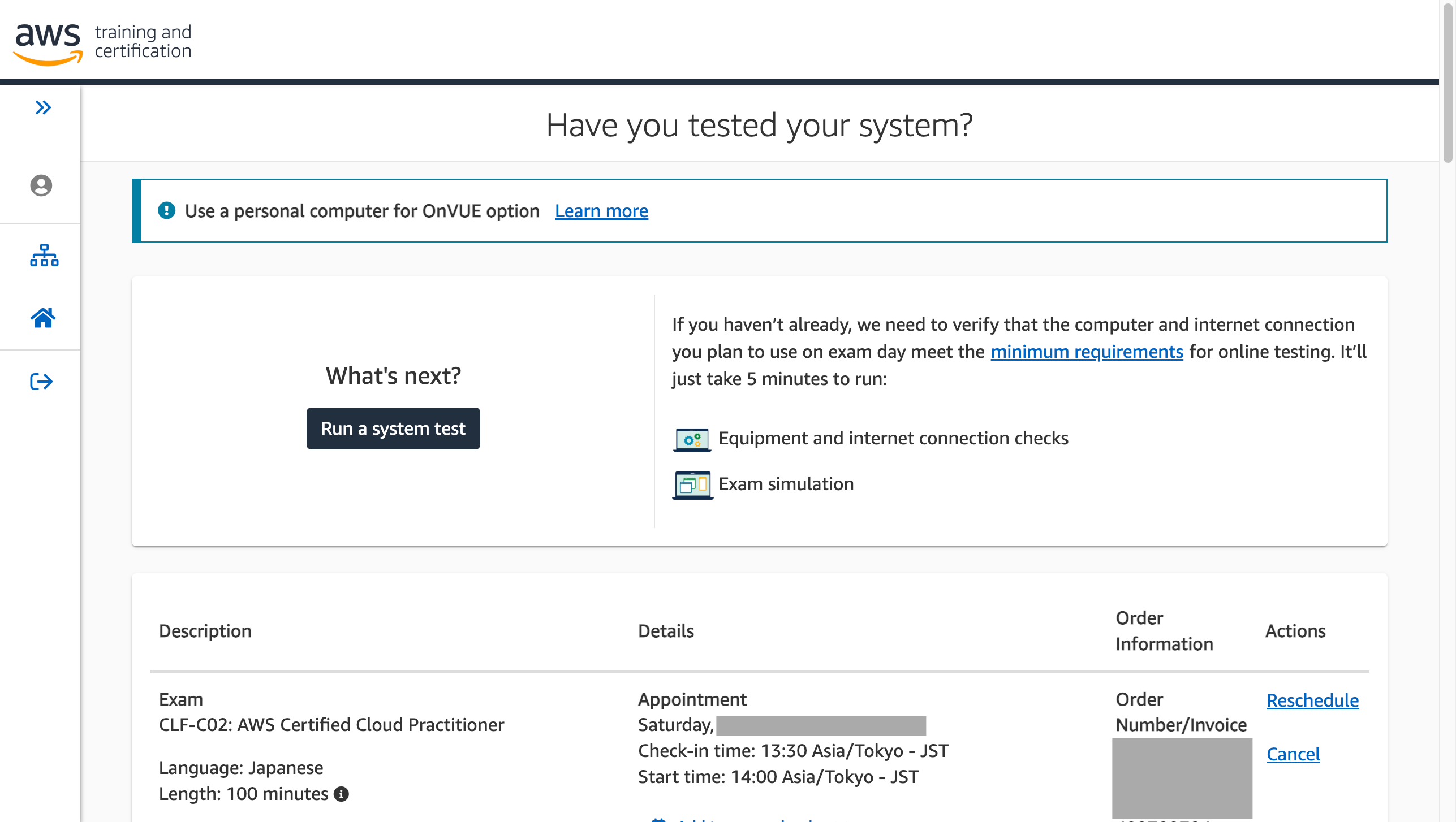
Task: Click the info alert exclamation icon
Action: pyautogui.click(x=166, y=210)
